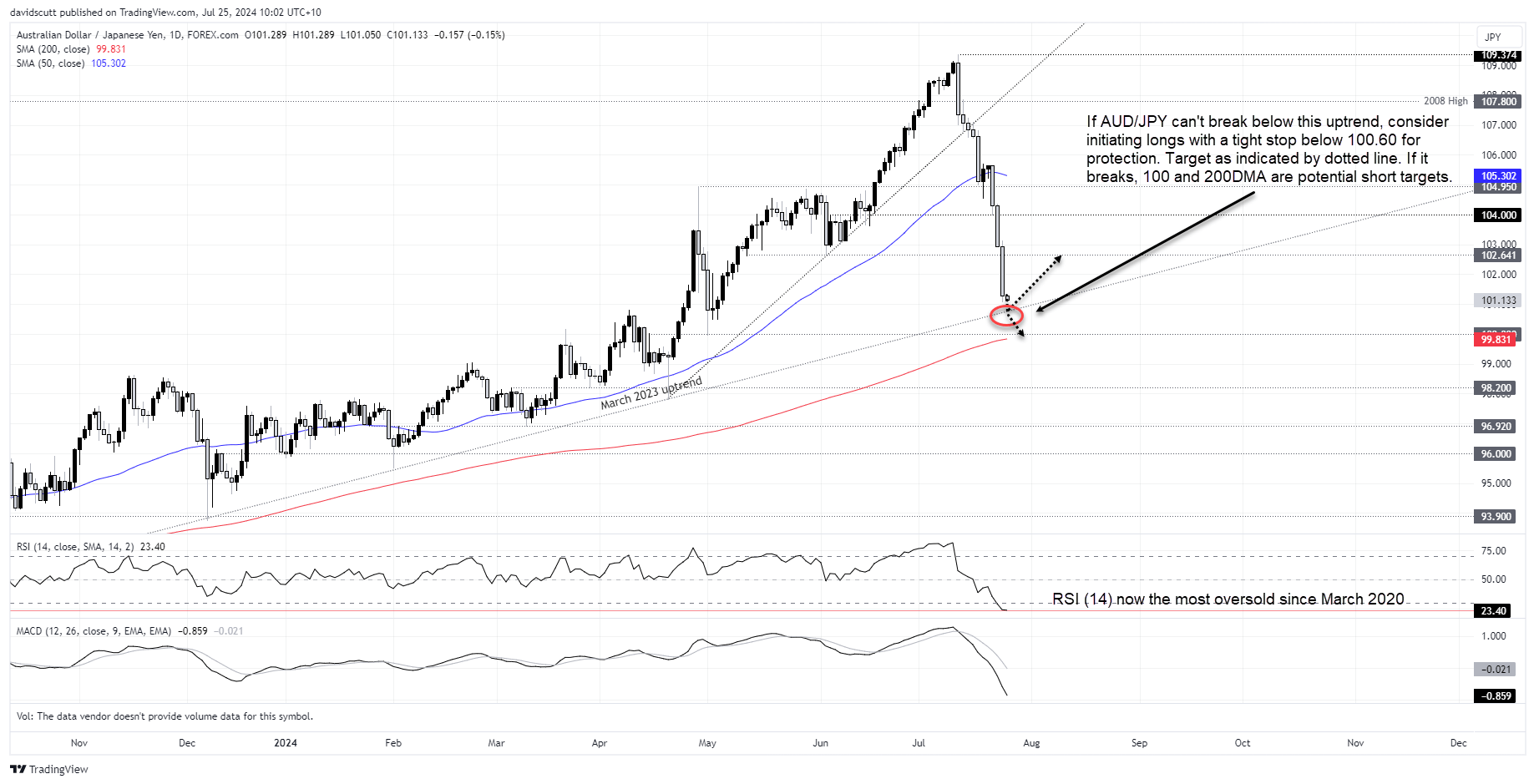Select the 'RSI (14) now the most oversold' note
Viewport: 1534px width, 784px height.
tap(1228, 599)
